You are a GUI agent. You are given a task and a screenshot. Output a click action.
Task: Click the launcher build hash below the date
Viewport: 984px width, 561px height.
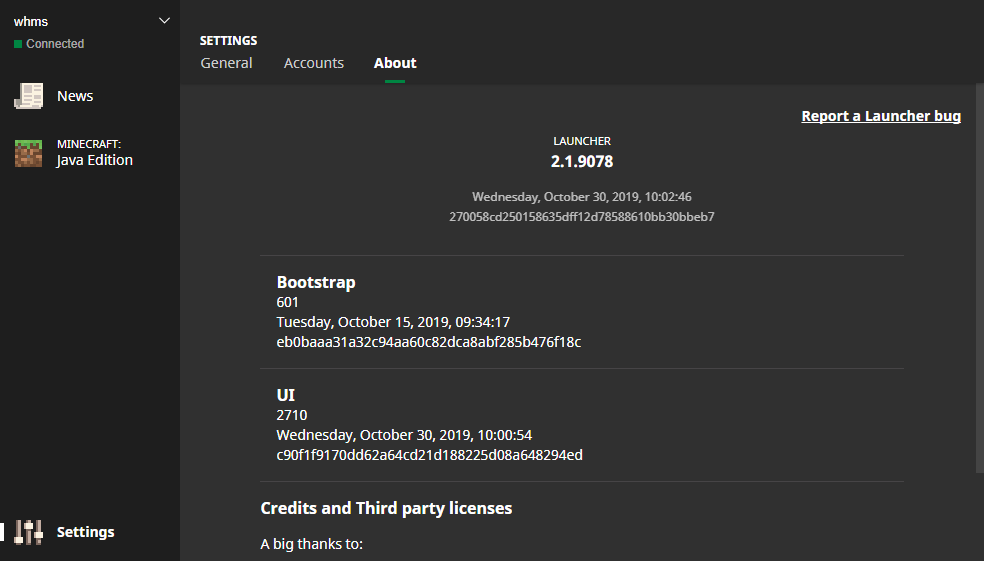pyautogui.click(x=582, y=216)
